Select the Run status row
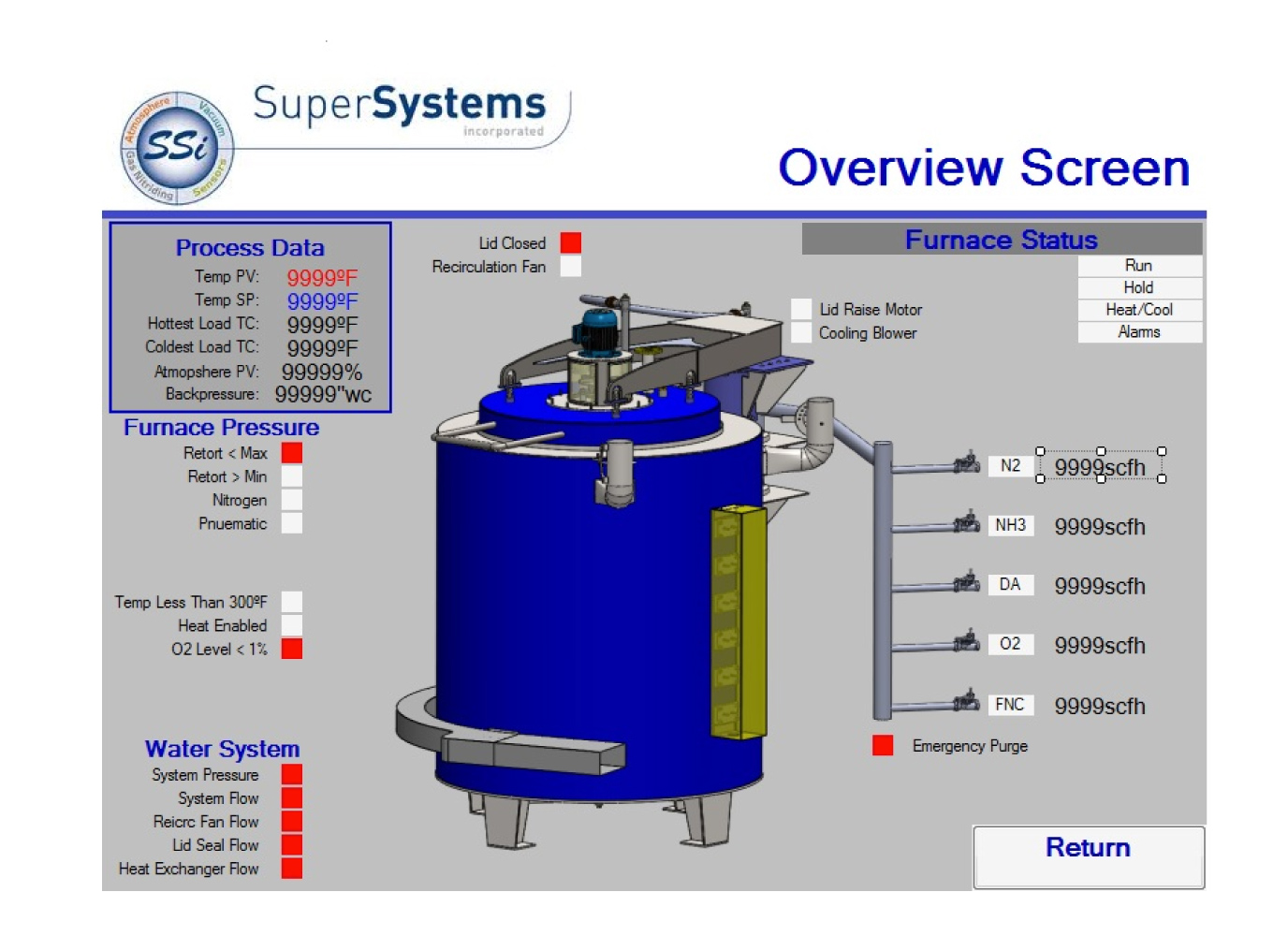Screen dimensions: 1288x936 pyautogui.click(x=1139, y=266)
